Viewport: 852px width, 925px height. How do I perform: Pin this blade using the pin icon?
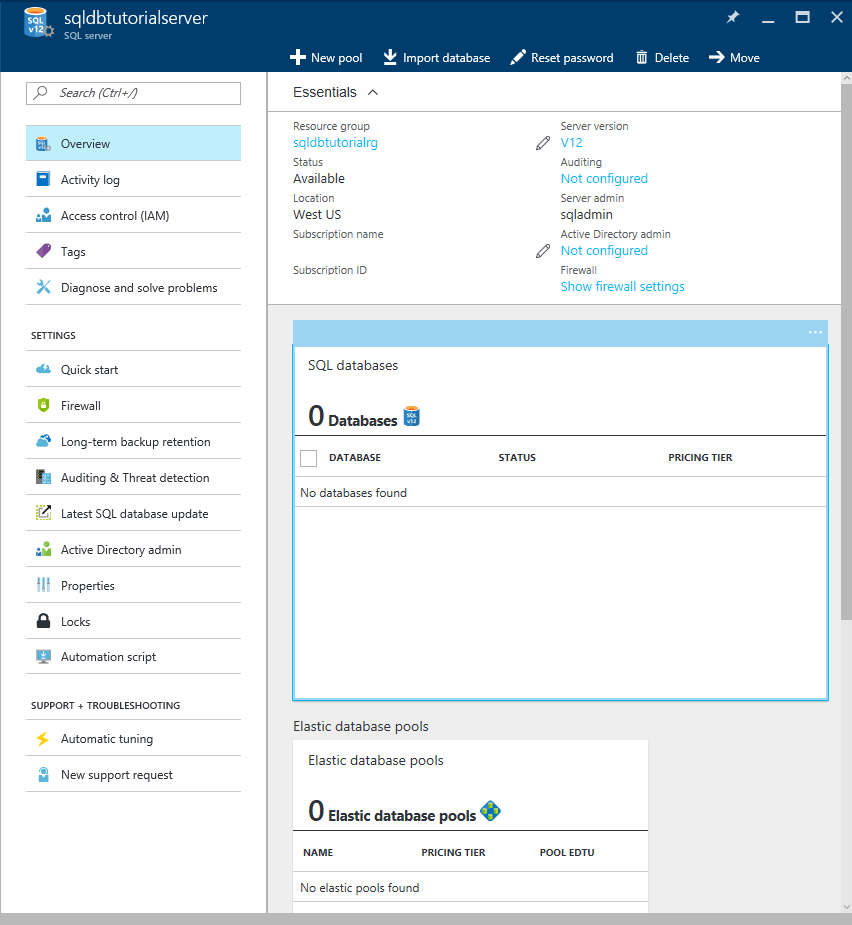[732, 18]
